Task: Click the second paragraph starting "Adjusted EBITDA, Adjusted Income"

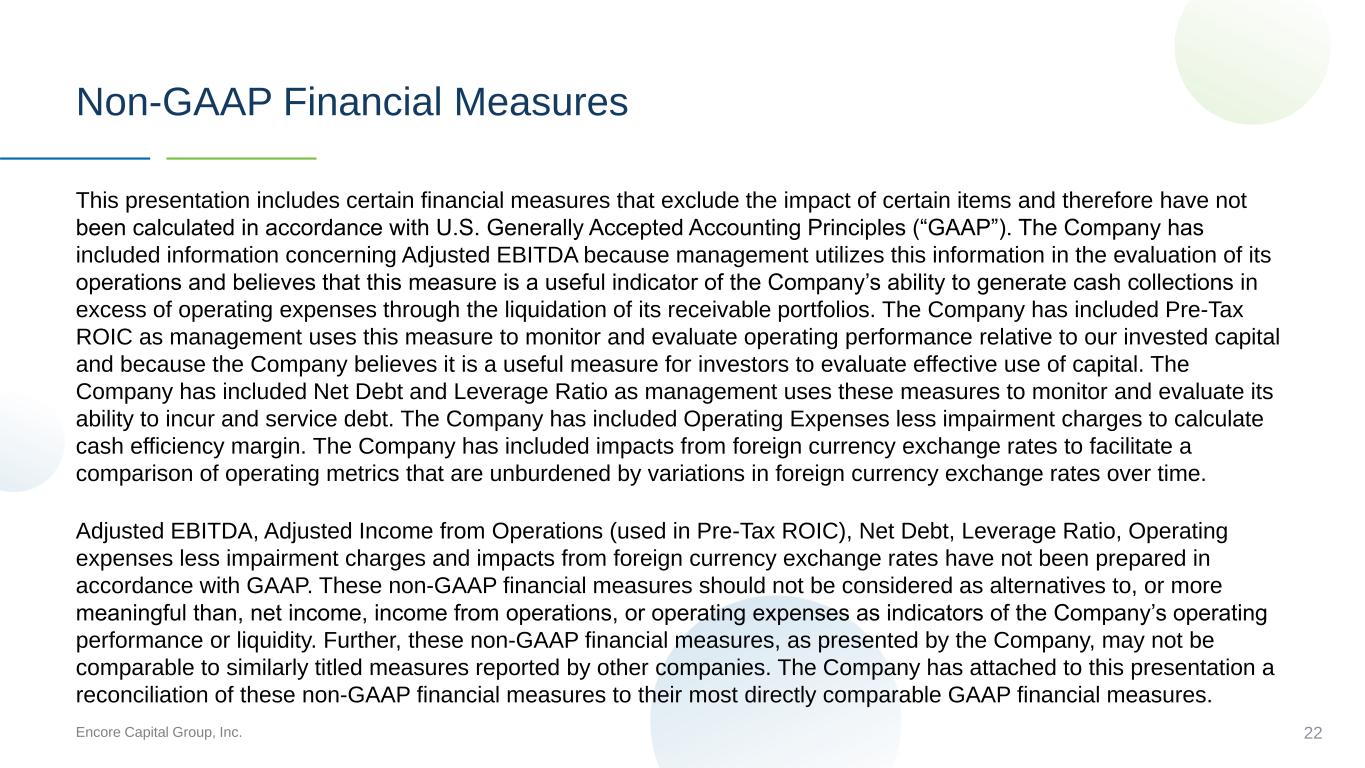Action: pos(675,612)
